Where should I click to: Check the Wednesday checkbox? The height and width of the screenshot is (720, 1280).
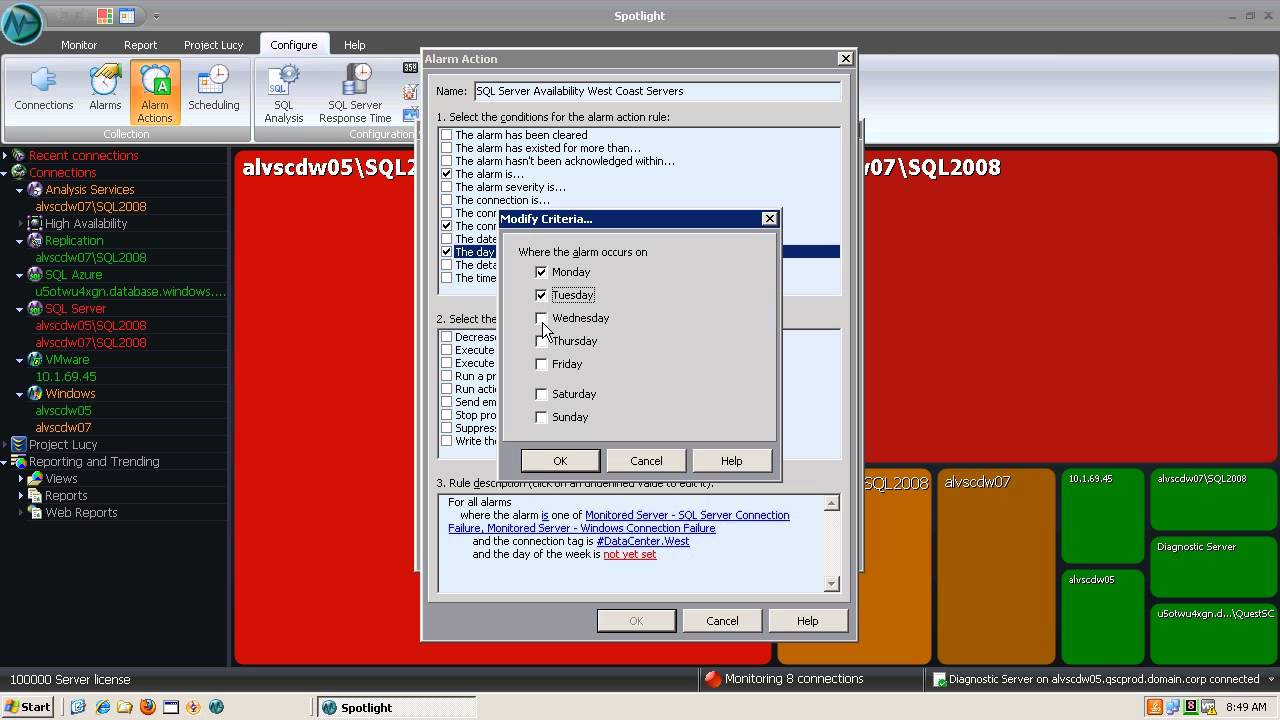(x=541, y=318)
